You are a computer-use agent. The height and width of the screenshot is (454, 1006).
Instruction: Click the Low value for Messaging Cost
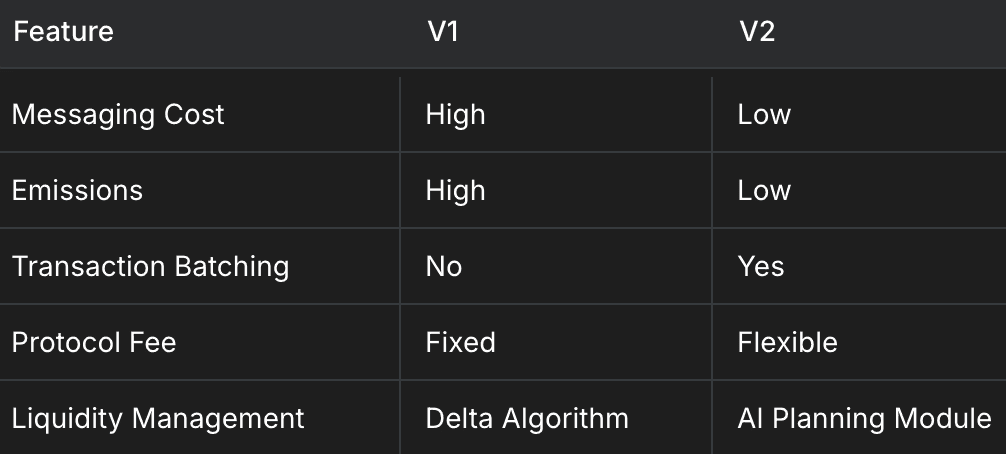click(x=764, y=115)
